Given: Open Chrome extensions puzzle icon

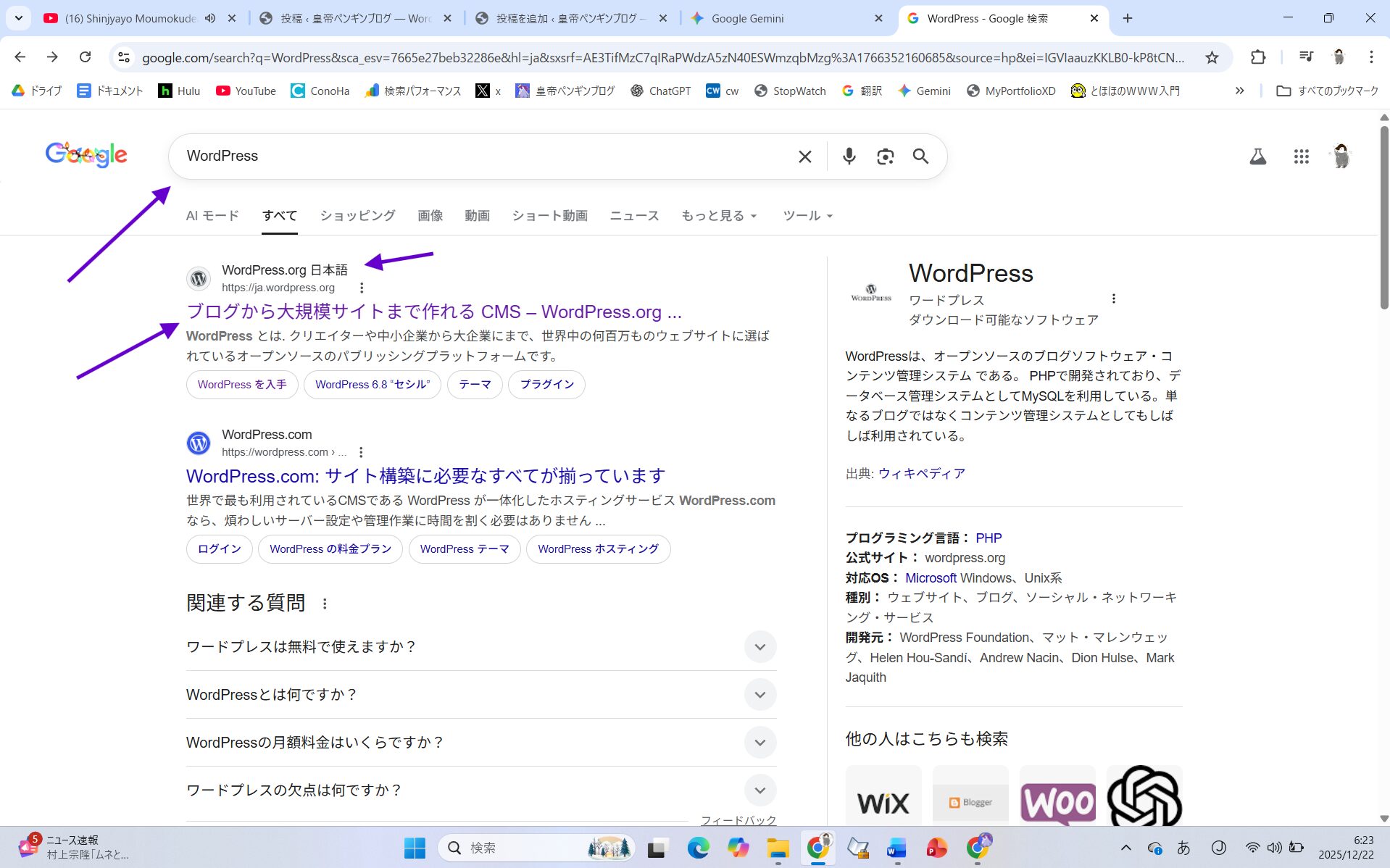Looking at the screenshot, I should coord(1258,57).
